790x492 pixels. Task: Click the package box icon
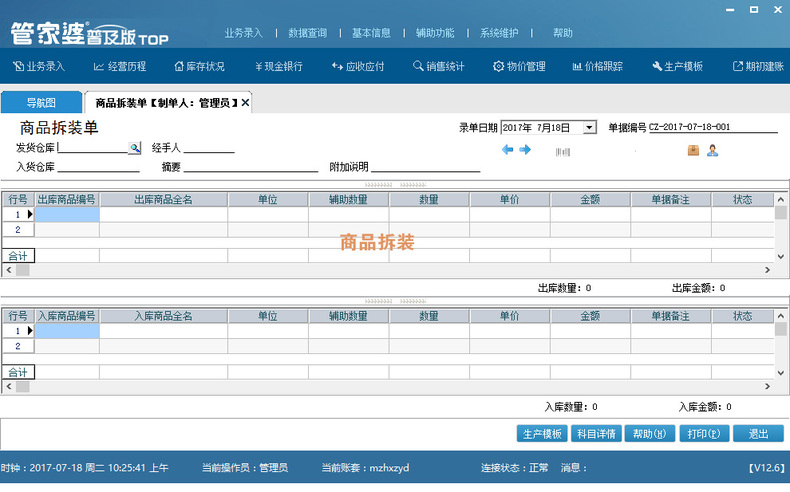click(693, 150)
